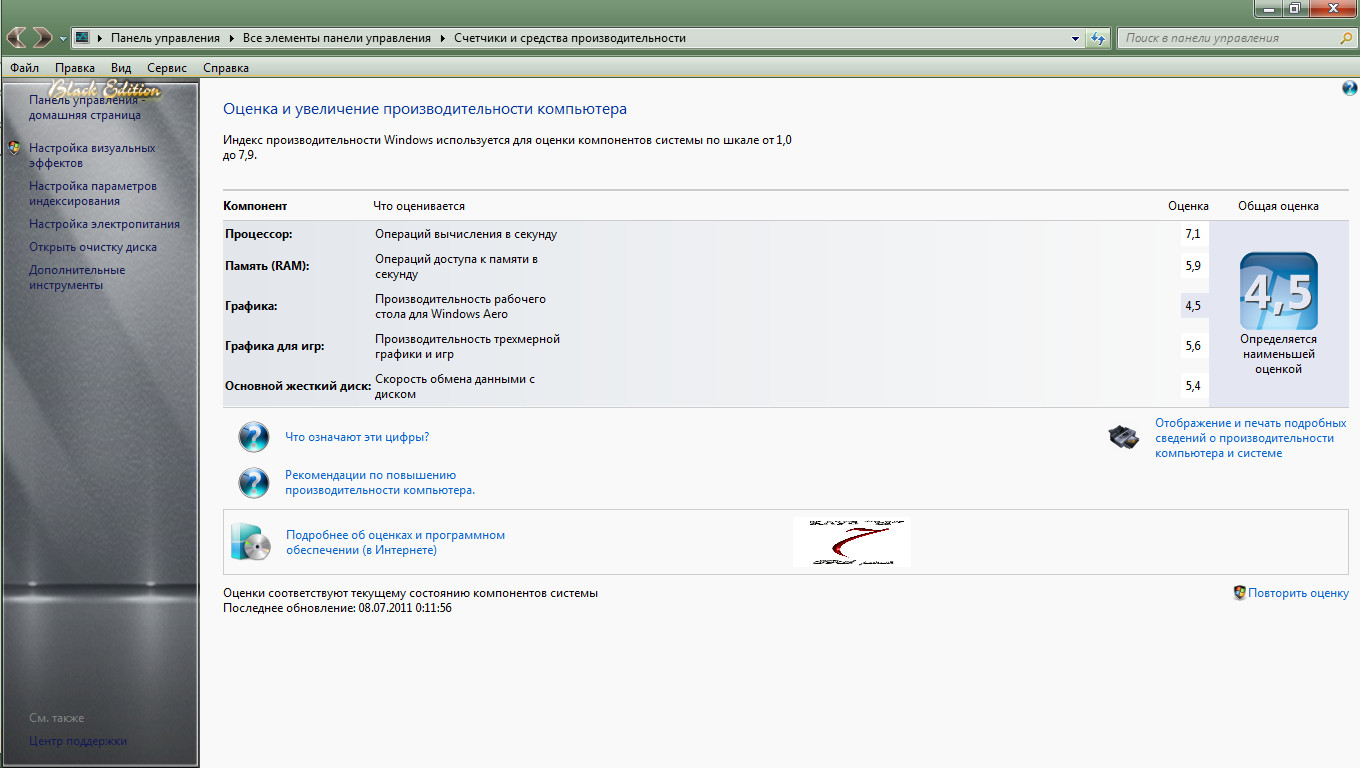Click memory score 5,9
The height and width of the screenshot is (768, 1360).
coord(1193,266)
